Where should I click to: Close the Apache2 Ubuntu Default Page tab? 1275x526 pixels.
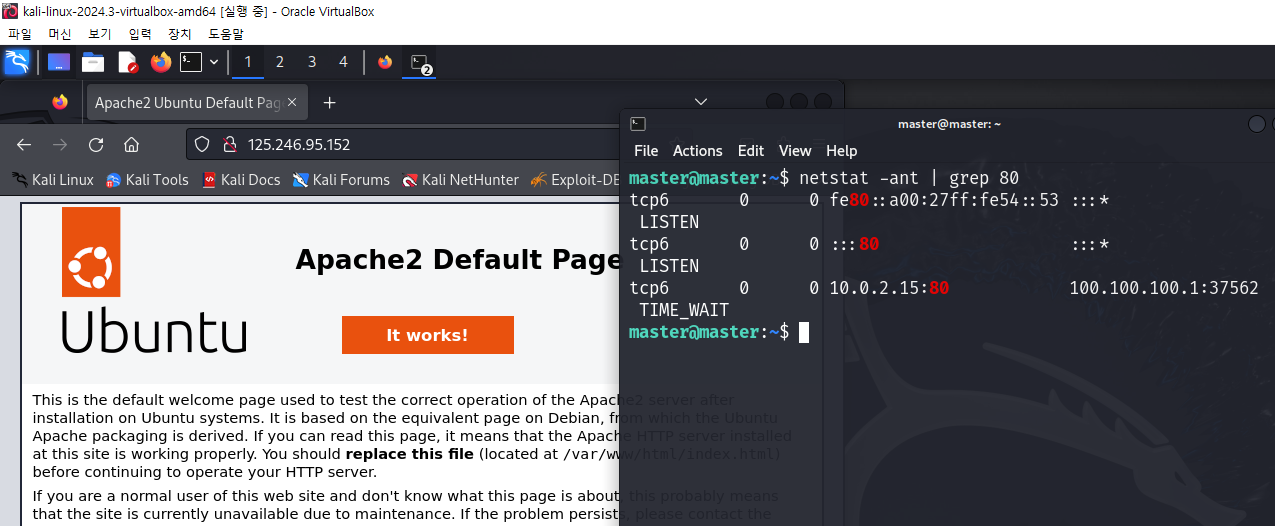pos(293,102)
